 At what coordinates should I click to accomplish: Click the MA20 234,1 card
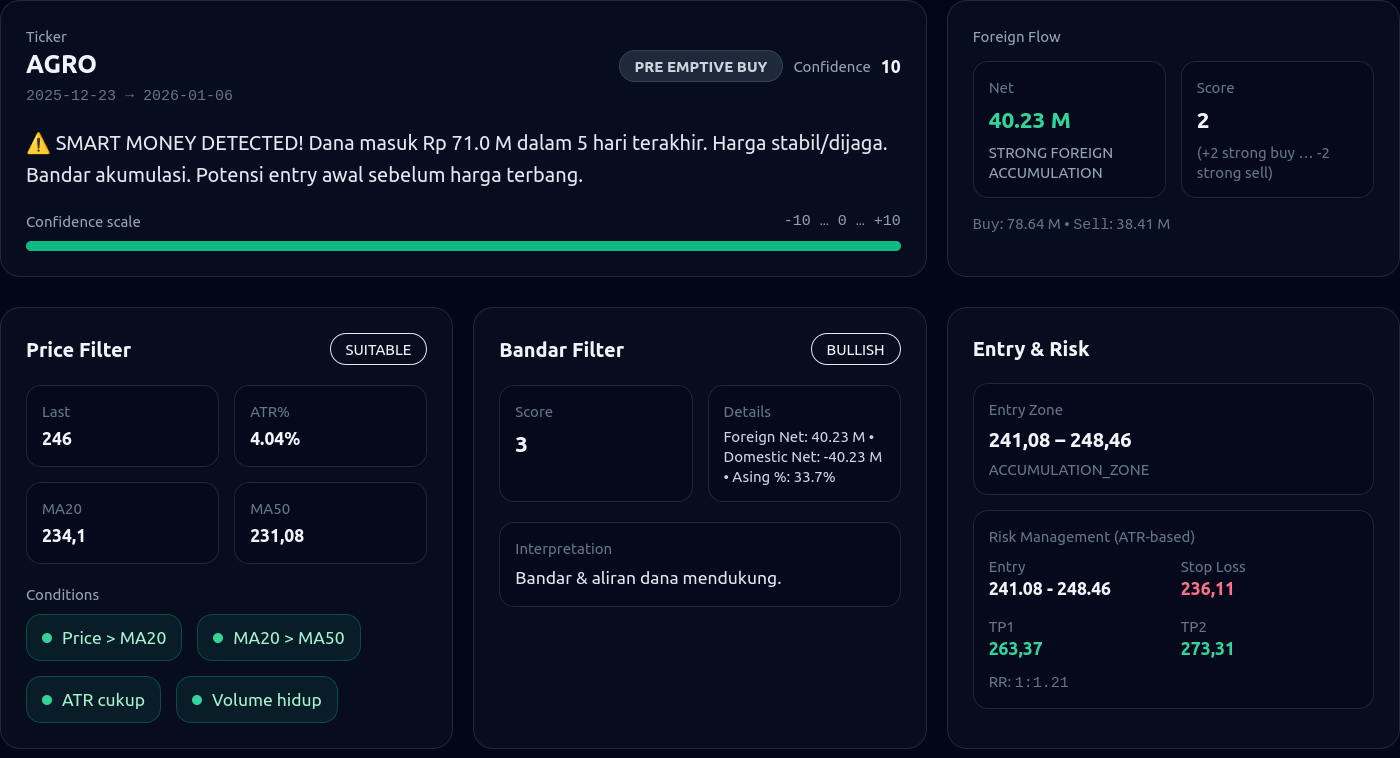pyautogui.click(x=122, y=523)
